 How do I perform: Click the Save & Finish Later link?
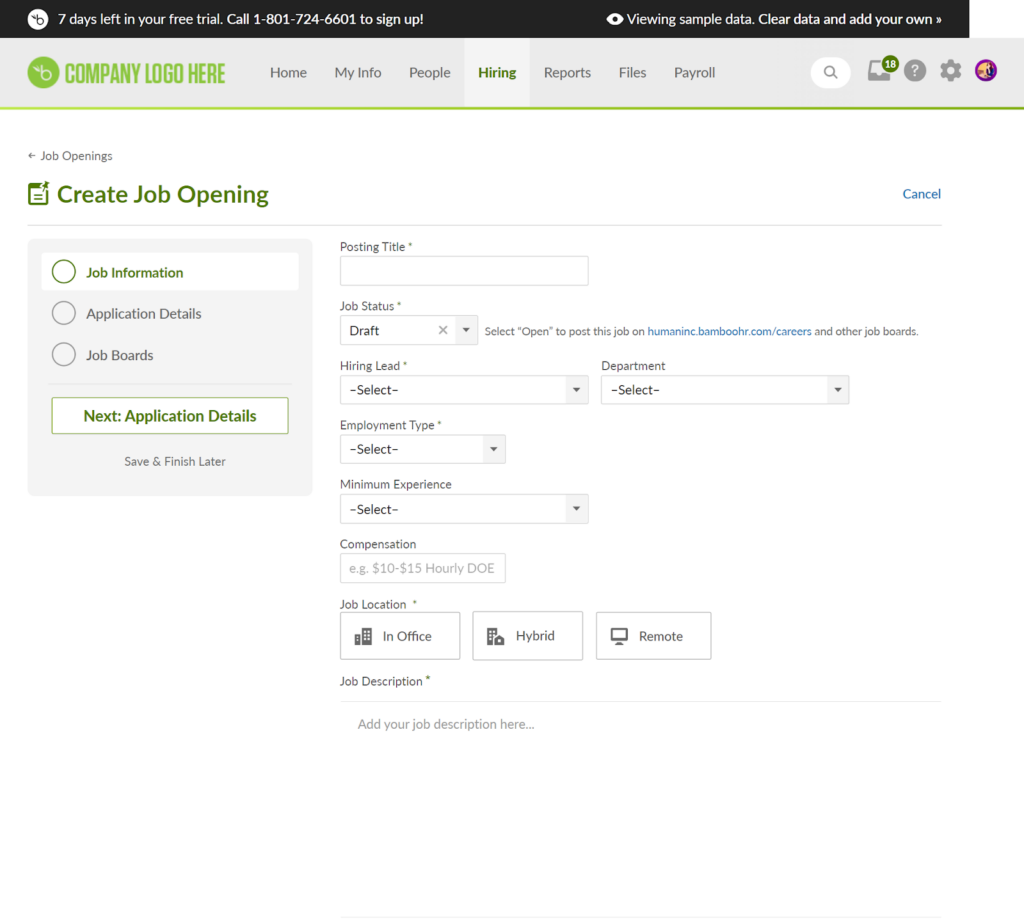[x=174, y=461]
